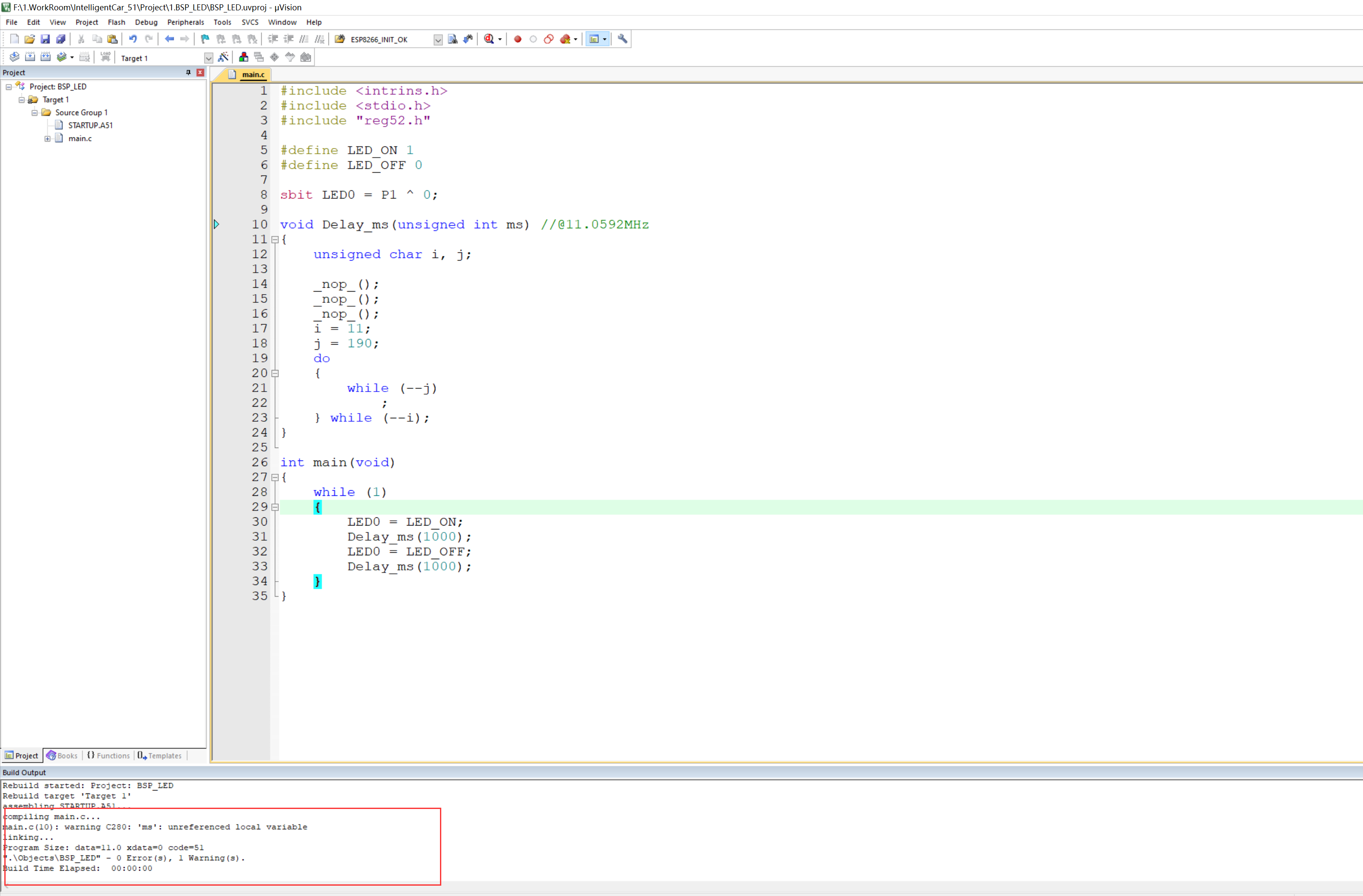Viewport: 1363px width, 896px height.
Task: Click the Find binoculars icon
Action: pyautogui.click(x=452, y=39)
